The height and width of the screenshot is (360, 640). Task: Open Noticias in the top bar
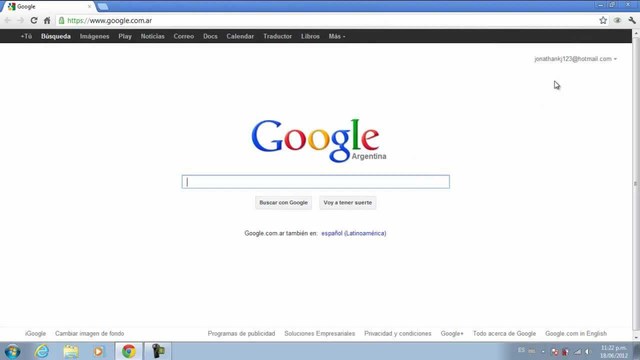coord(153,36)
